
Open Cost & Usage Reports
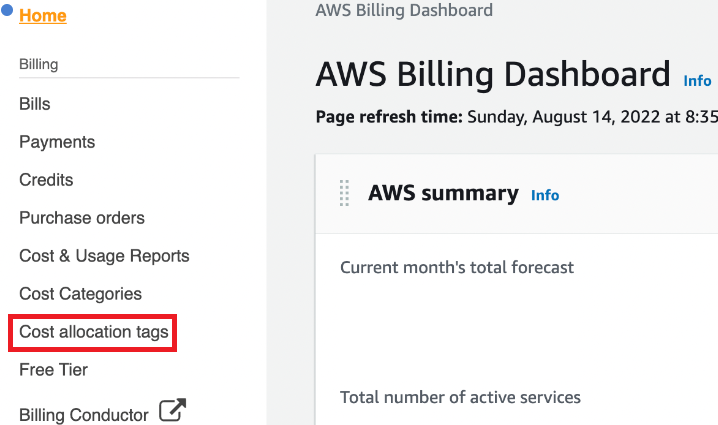click(104, 256)
